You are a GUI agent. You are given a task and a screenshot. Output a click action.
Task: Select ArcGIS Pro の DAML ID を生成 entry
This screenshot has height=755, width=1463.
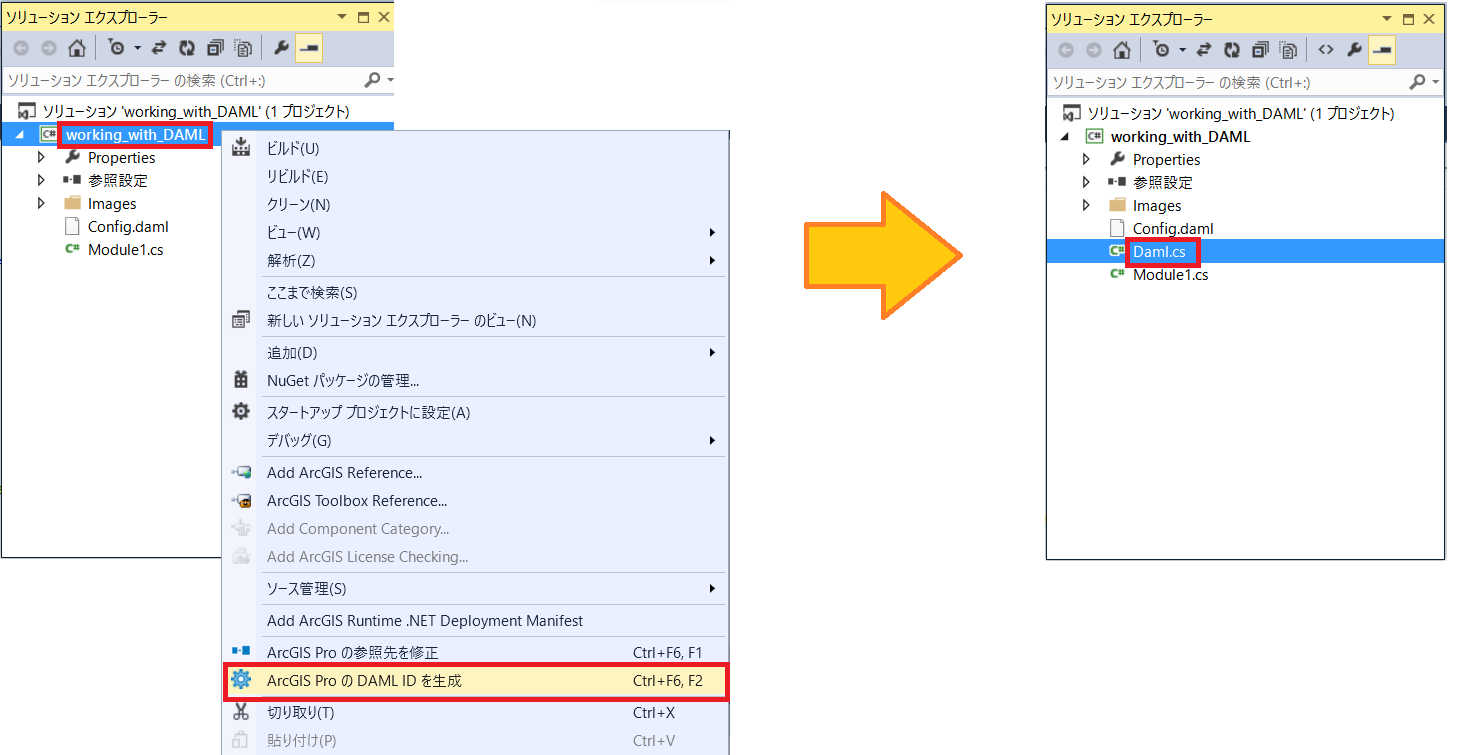click(x=475, y=680)
